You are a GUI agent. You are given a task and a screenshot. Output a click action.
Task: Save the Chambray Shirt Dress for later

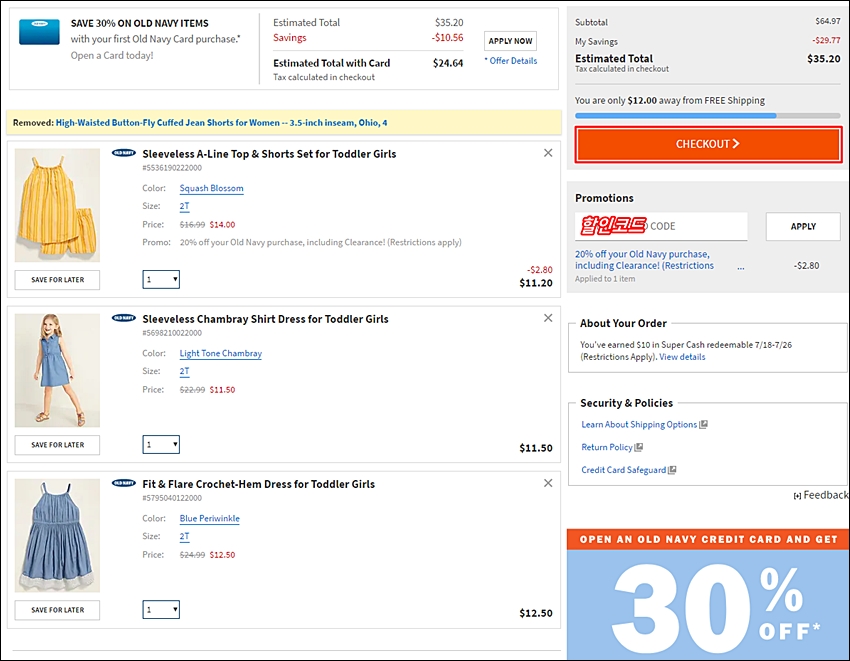click(x=57, y=445)
